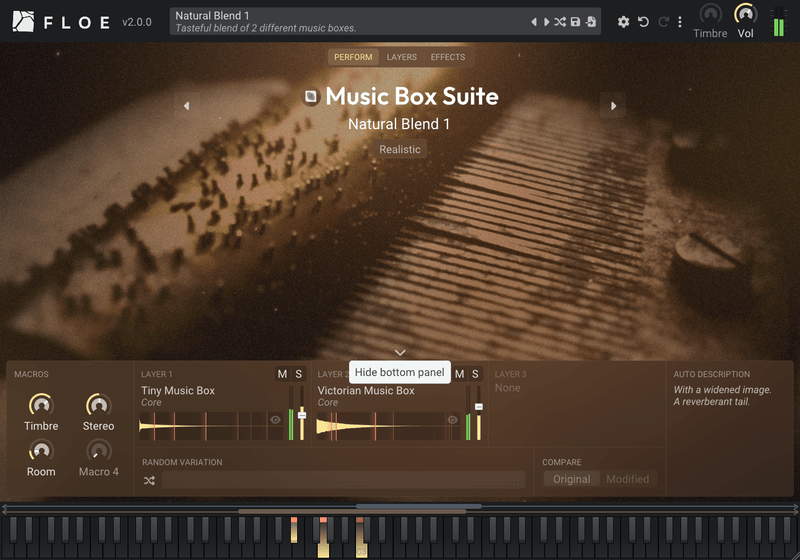Click the Core label under Tiny Music Box

[151, 402]
